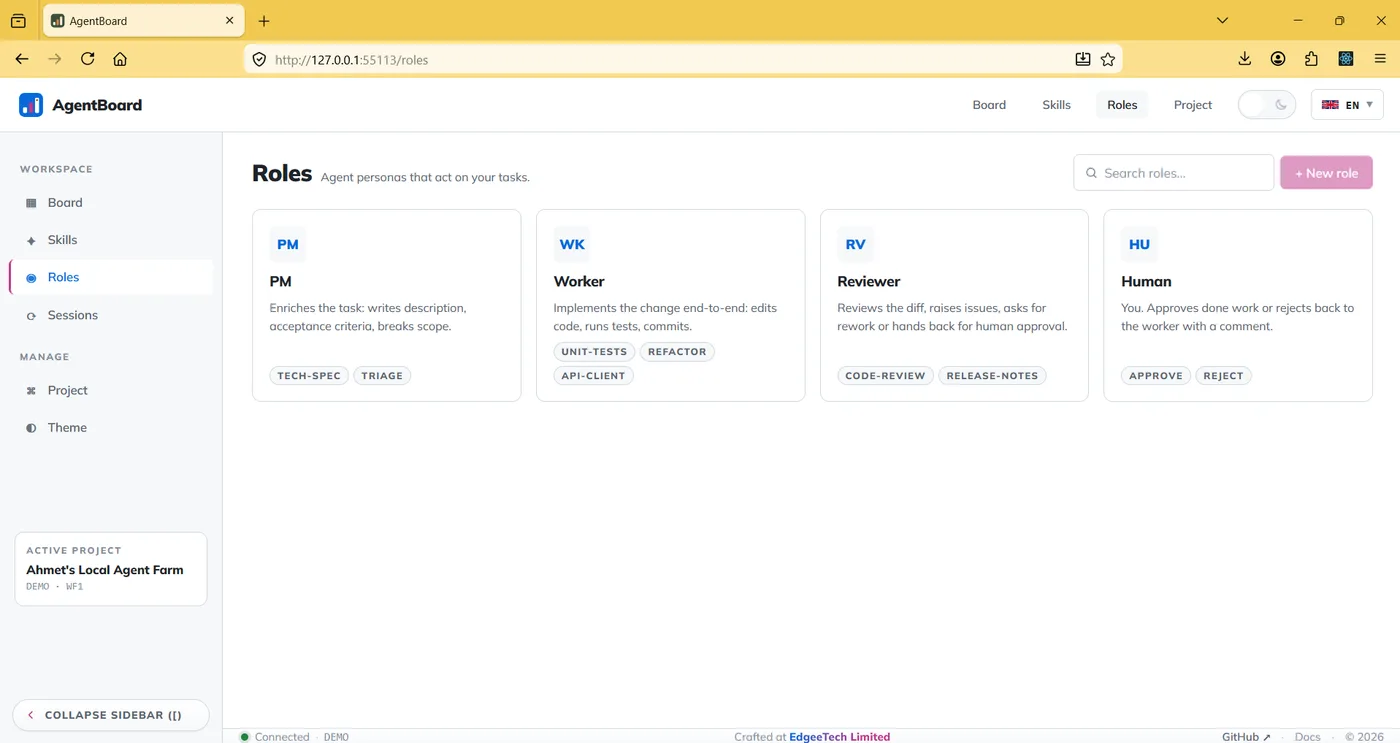Viewport: 1400px width, 743px height.
Task: Switch to the Roles top tab
Action: pos(1122,105)
